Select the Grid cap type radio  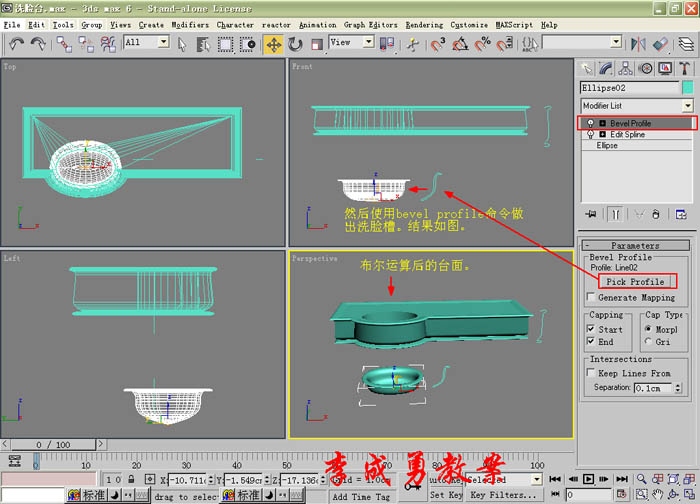[x=648, y=342]
